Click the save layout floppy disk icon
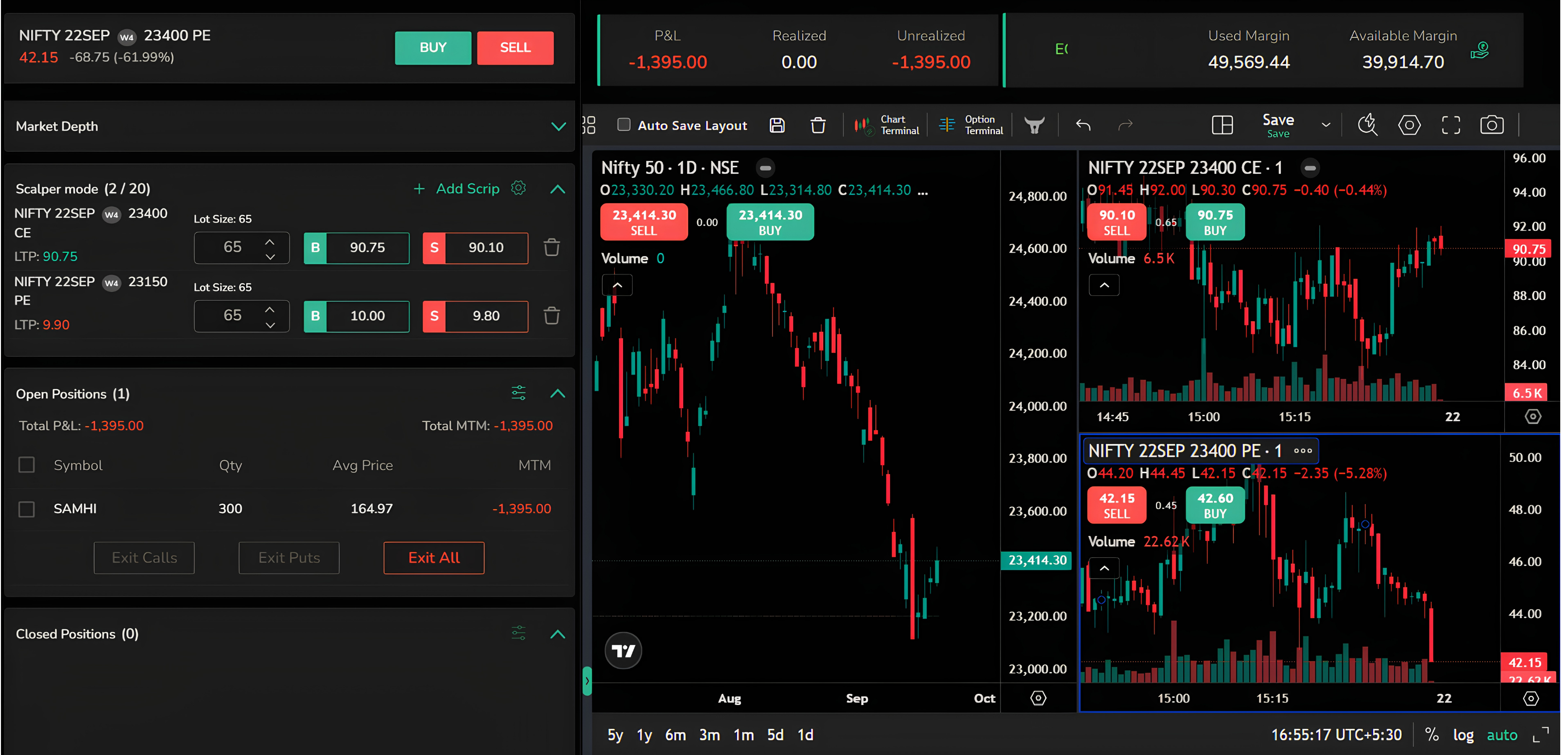 pyautogui.click(x=776, y=125)
